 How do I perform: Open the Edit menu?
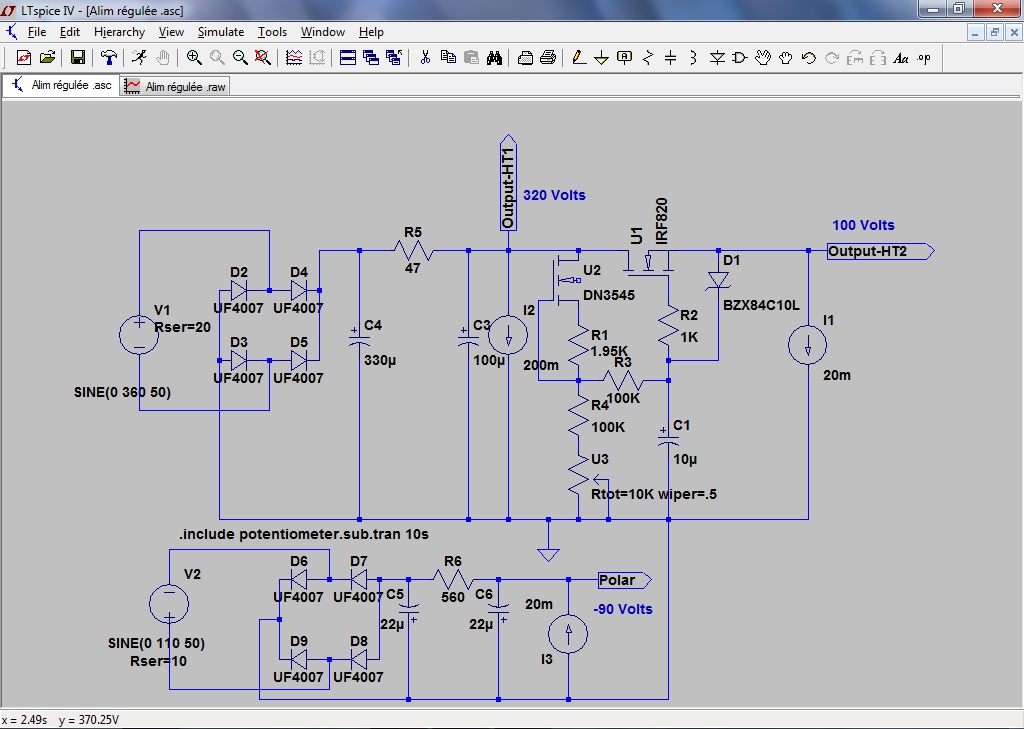click(x=70, y=32)
